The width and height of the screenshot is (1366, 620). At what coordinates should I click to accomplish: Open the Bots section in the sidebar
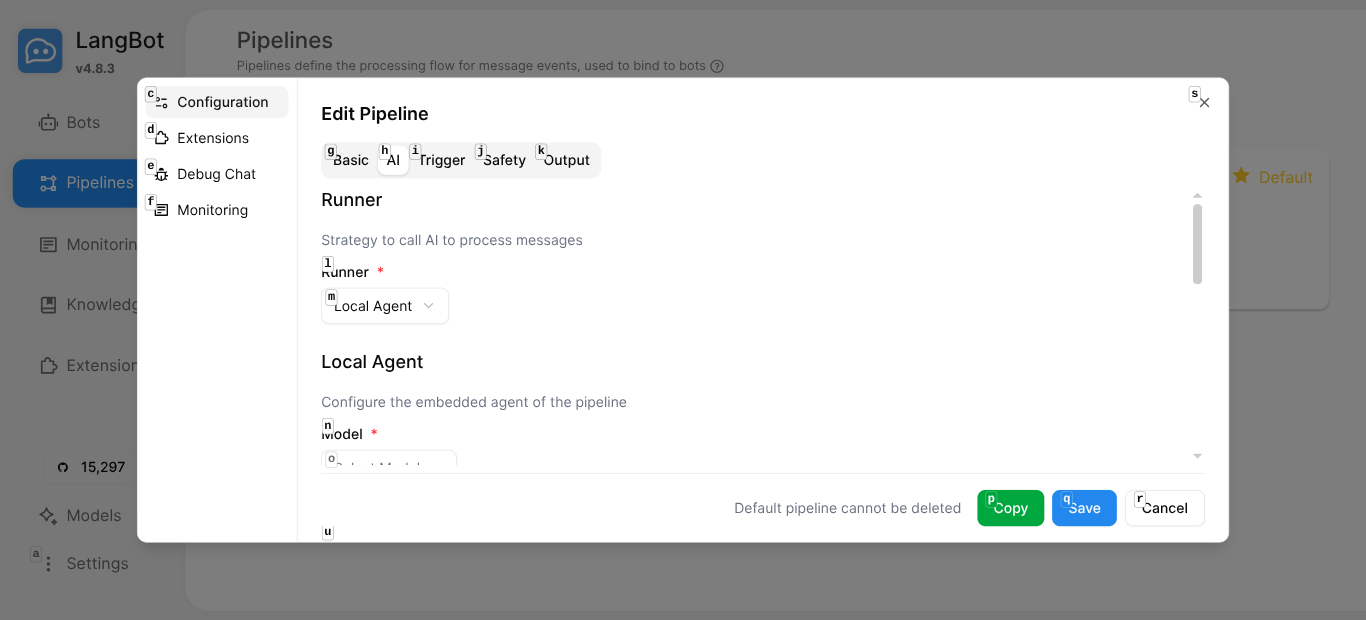(x=48, y=122)
